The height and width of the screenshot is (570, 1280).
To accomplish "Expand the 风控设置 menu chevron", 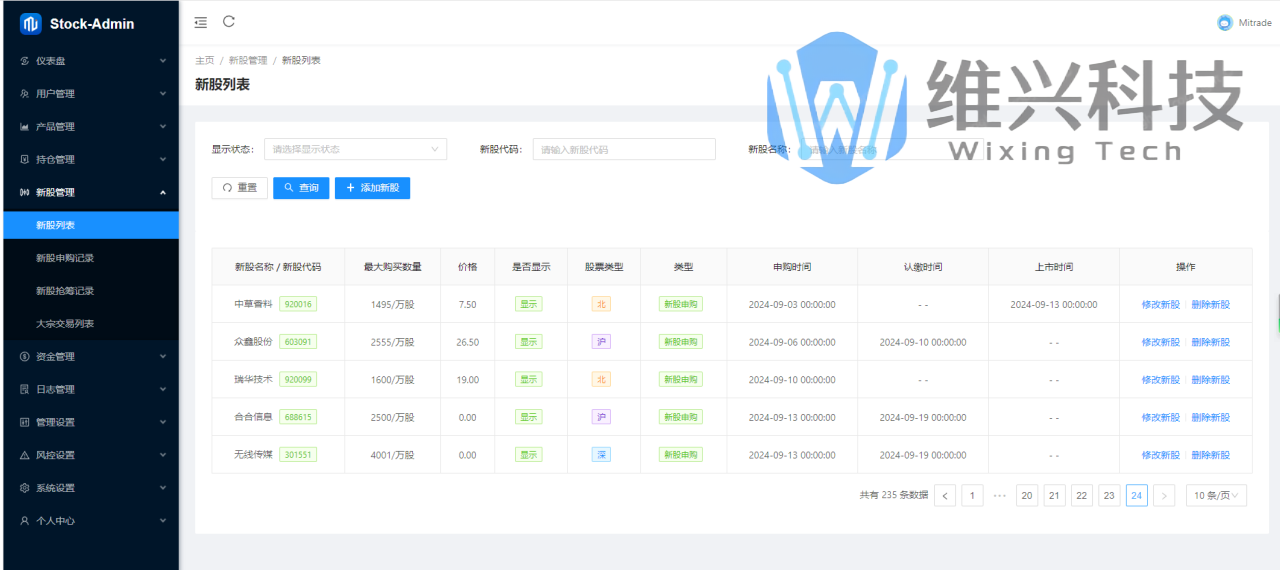I will point(163,456).
